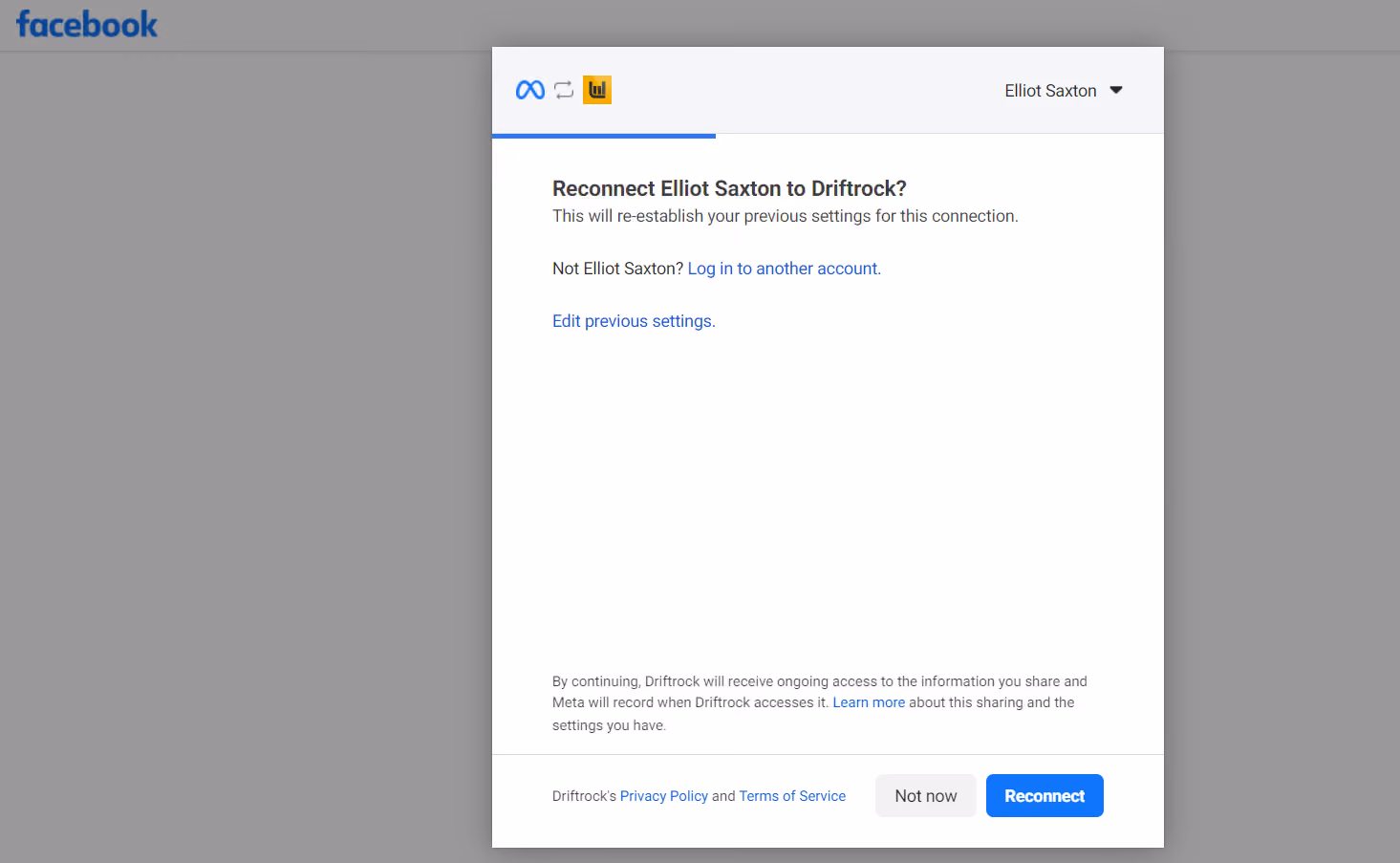Click the sync arrows icon between logos
Screen dimensions: 1400x863
click(x=564, y=90)
